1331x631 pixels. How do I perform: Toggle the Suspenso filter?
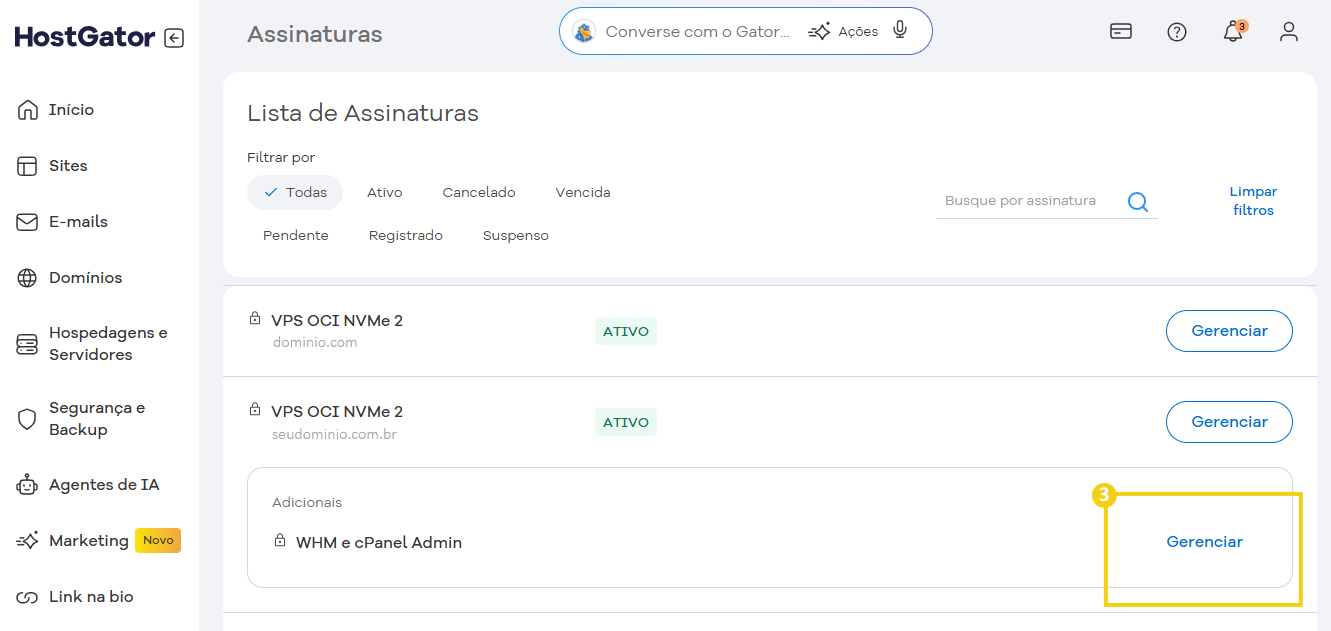click(x=515, y=235)
